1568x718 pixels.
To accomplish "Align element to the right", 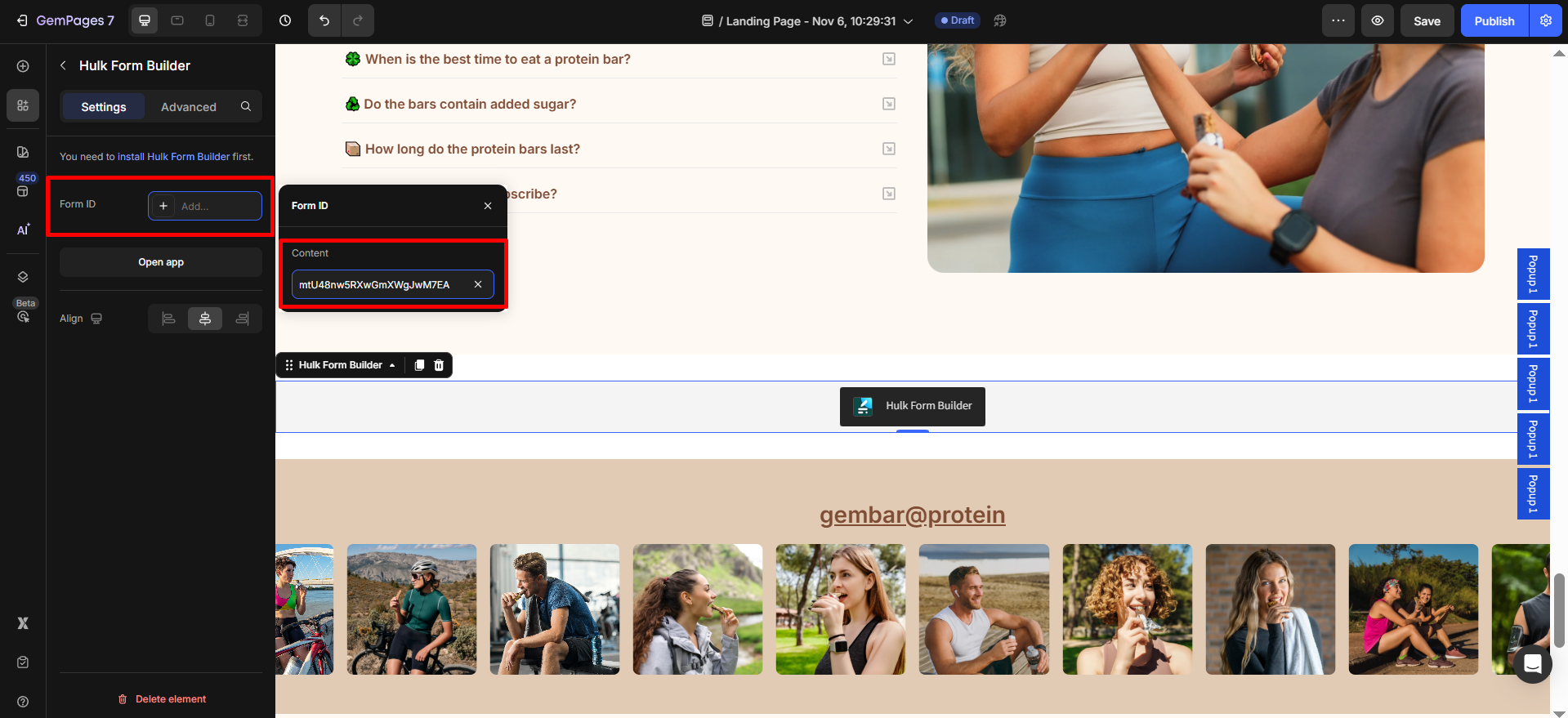I will pos(242,319).
